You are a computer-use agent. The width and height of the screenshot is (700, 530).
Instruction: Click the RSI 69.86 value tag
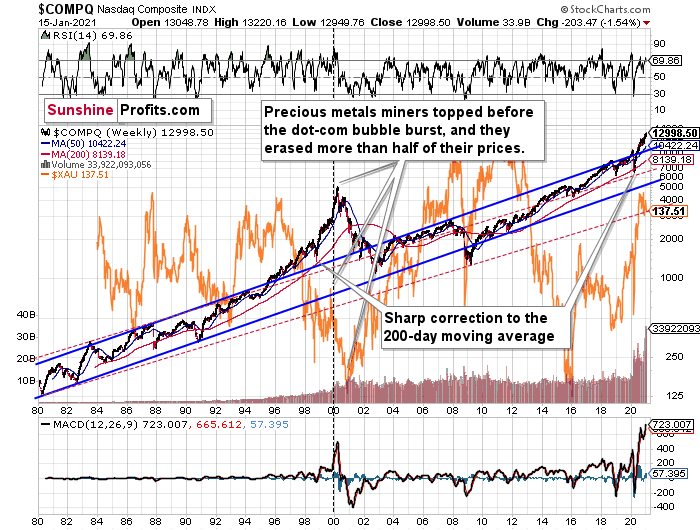coord(666,60)
